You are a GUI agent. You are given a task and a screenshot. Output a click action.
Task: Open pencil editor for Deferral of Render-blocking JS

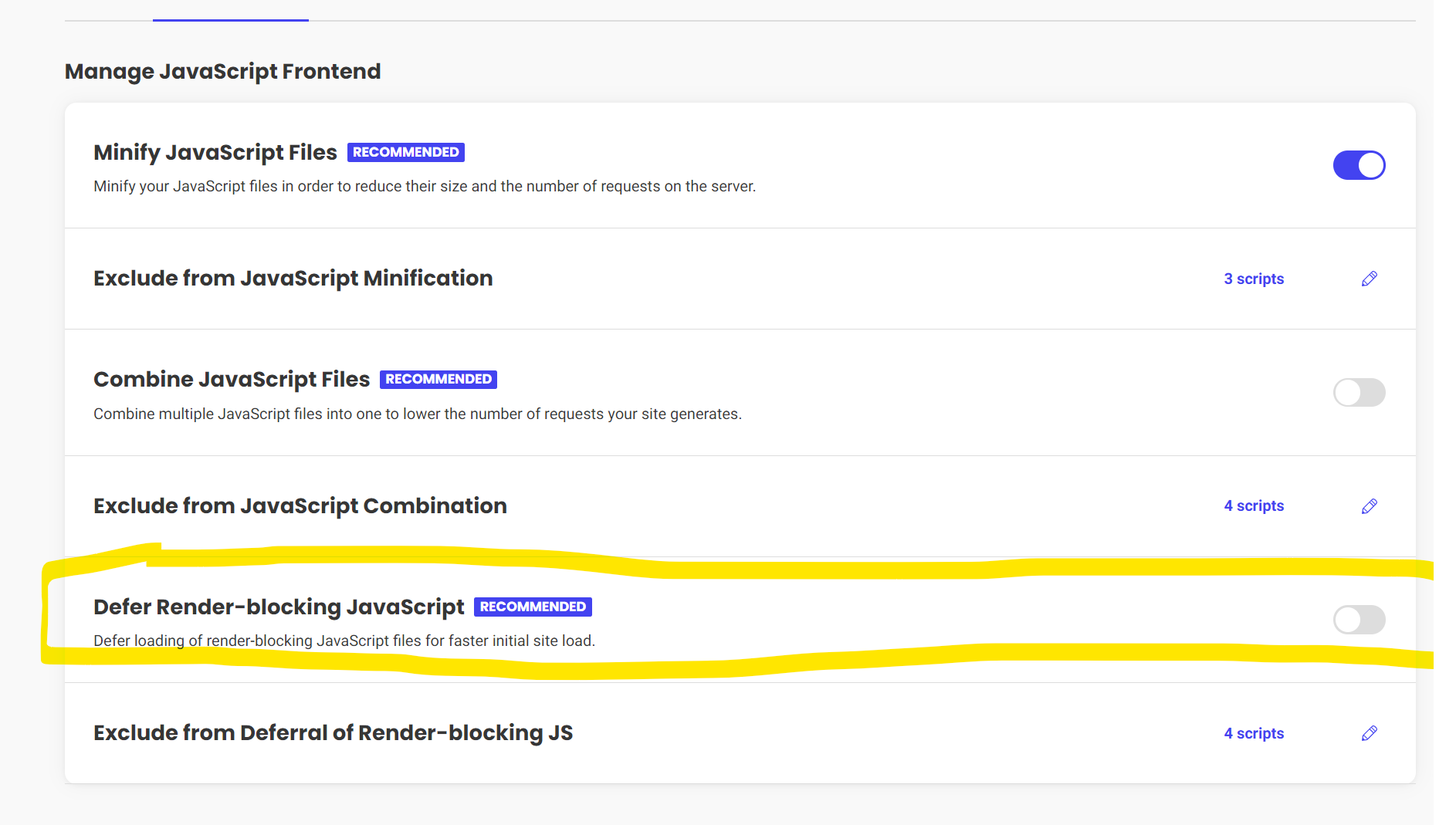point(1369,733)
